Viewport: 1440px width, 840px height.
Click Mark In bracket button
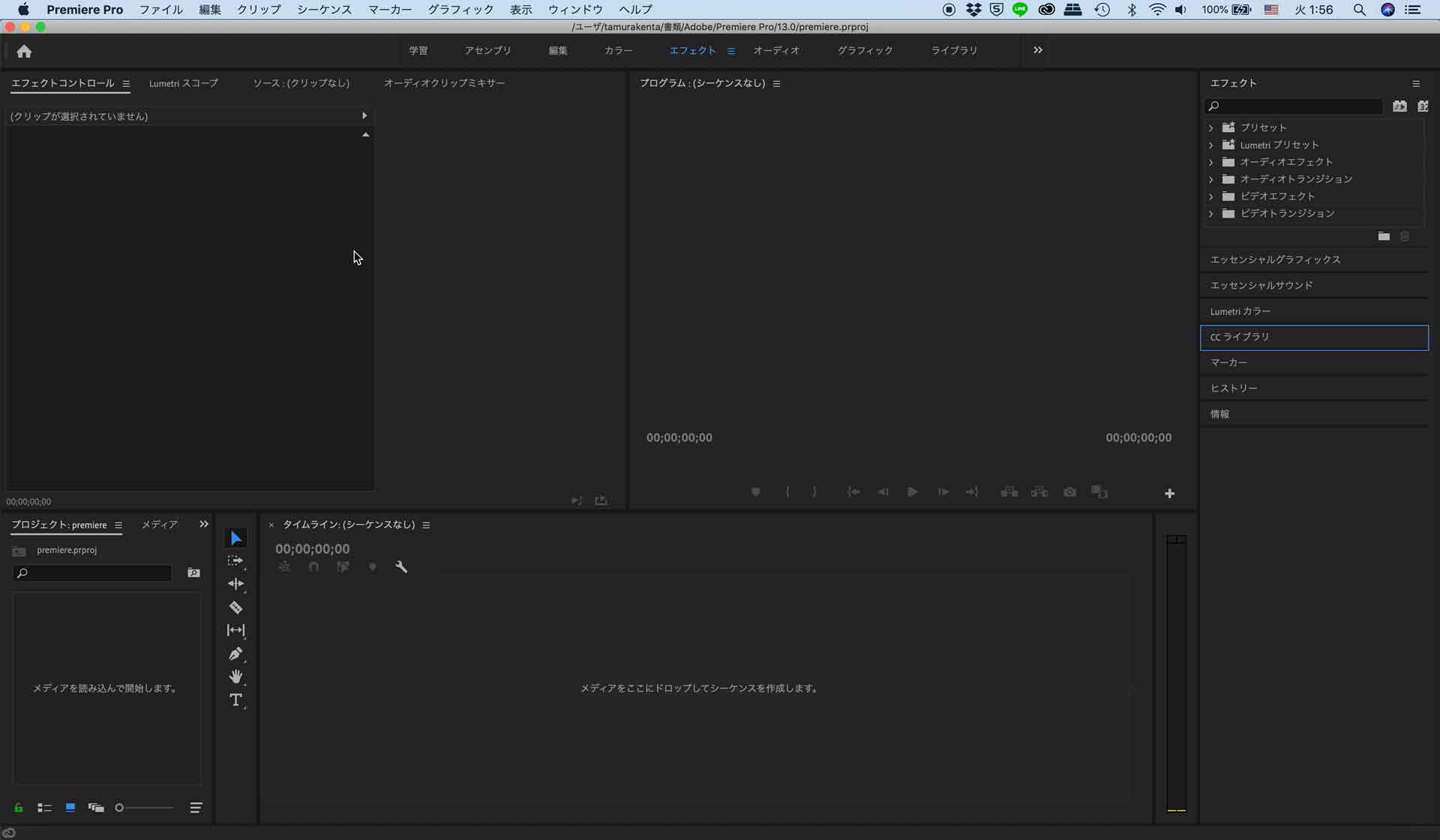[787, 492]
